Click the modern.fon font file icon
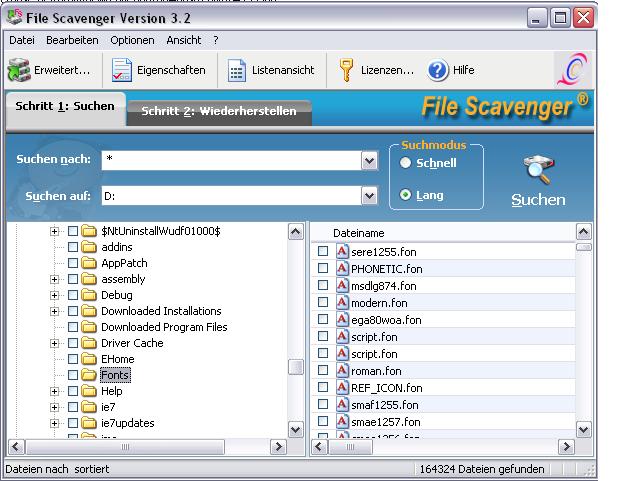 click(x=342, y=303)
